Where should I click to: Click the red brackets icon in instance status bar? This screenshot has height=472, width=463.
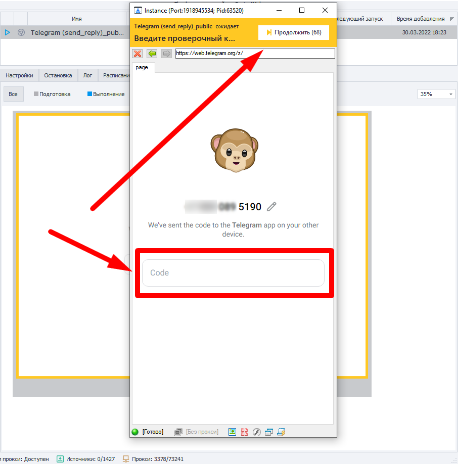pyautogui.click(x=244, y=432)
